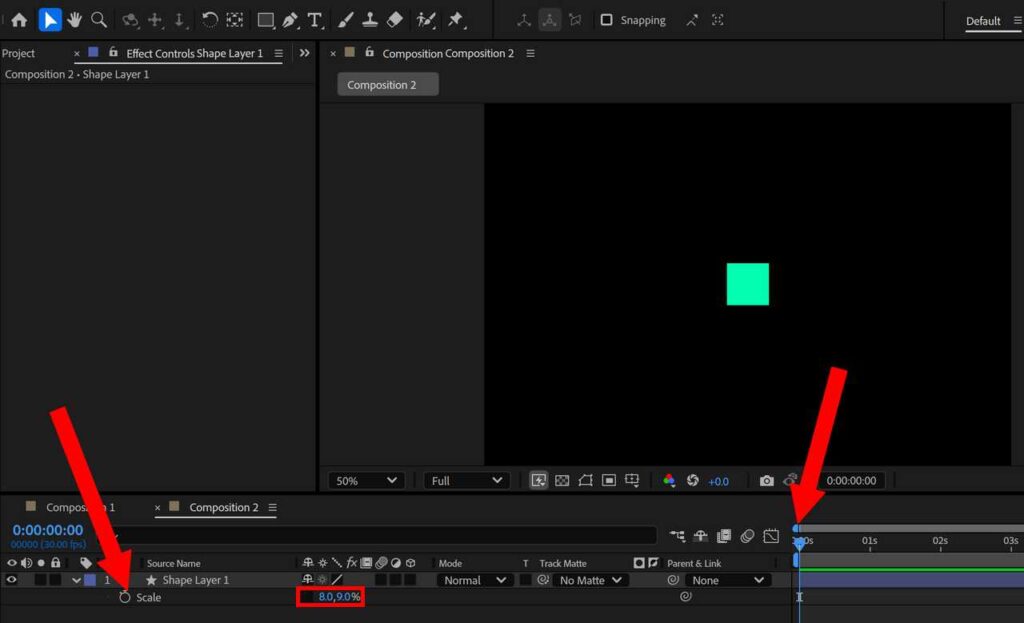The image size is (1024, 623).
Task: Select the Eraser tool
Action: [394, 20]
